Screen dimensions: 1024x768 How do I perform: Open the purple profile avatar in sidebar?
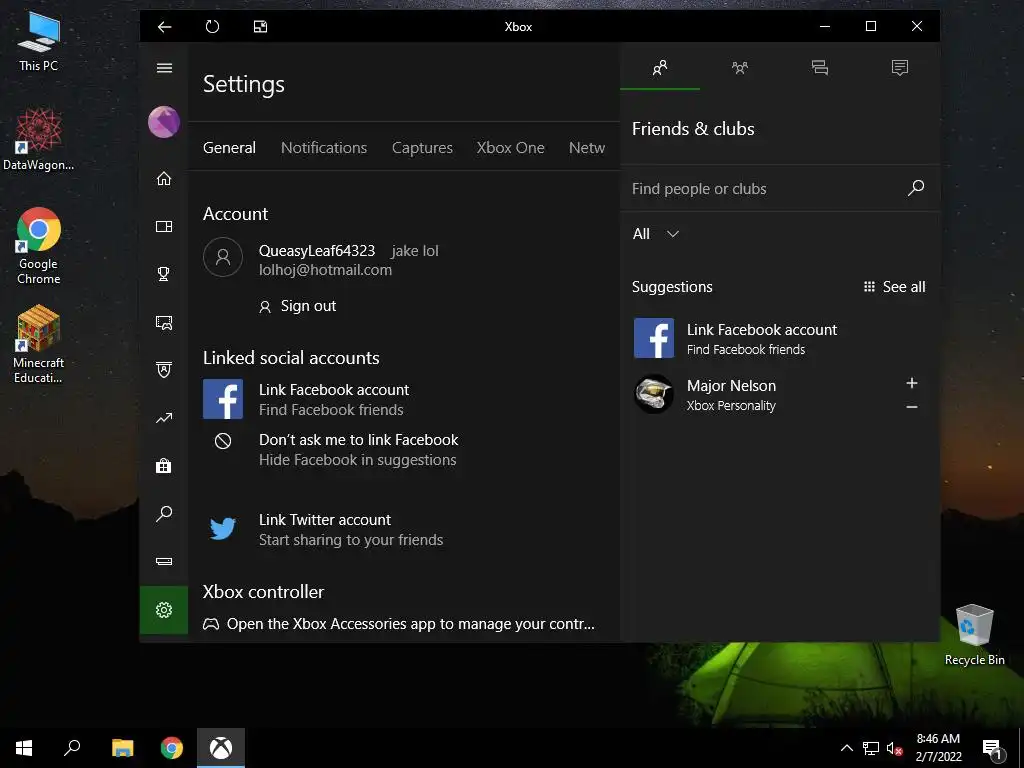[164, 121]
